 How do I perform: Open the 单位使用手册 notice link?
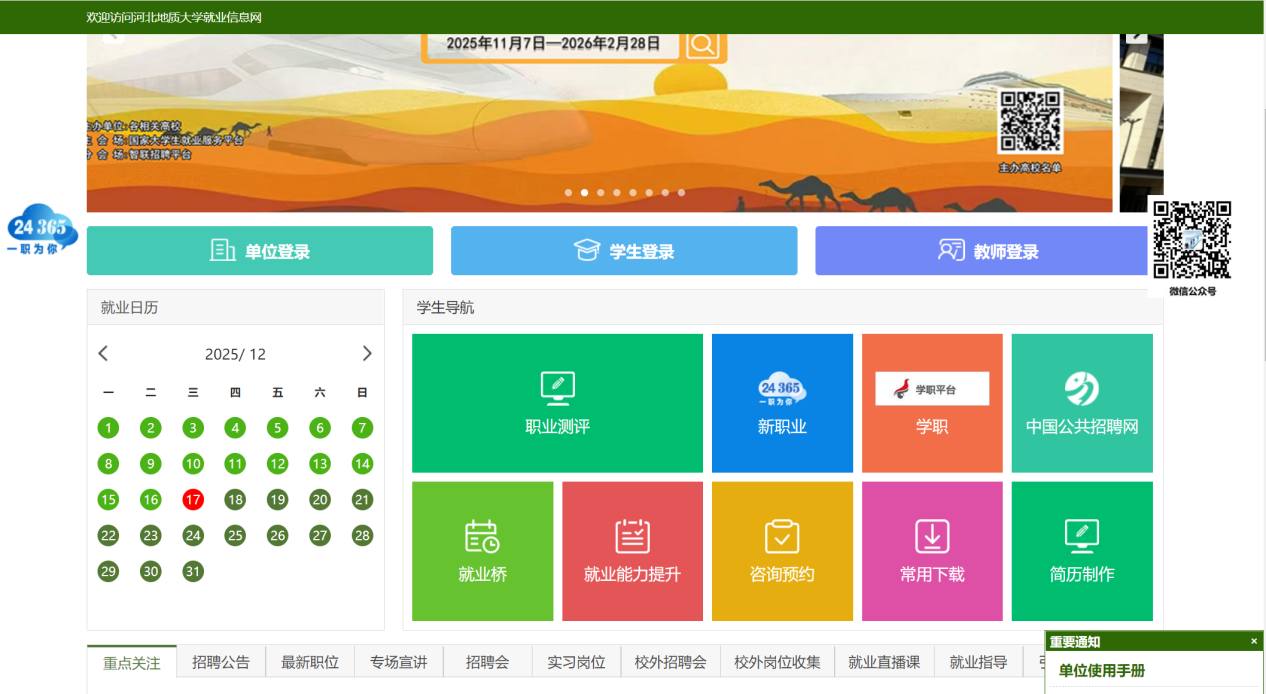point(1102,671)
